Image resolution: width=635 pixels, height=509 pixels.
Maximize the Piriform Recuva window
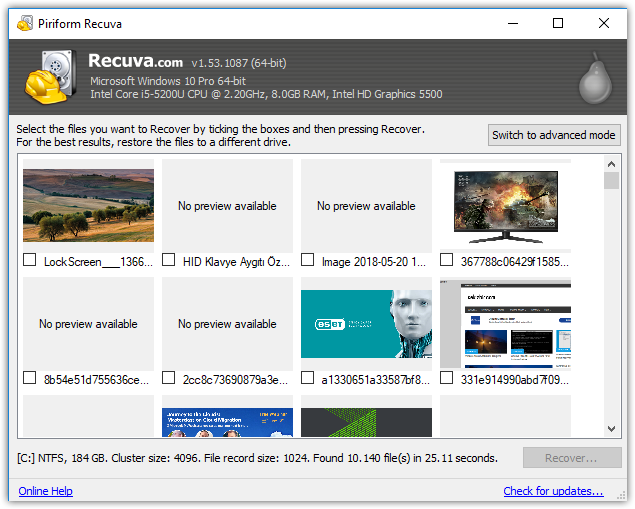click(558, 23)
